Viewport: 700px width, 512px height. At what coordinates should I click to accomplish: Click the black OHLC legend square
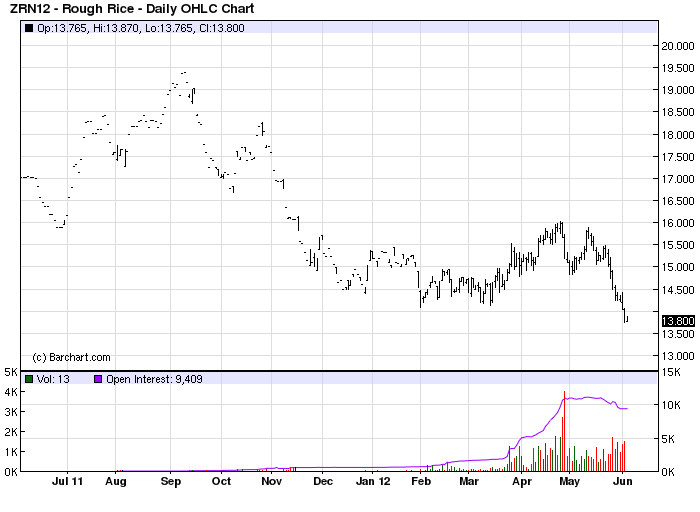(29, 28)
